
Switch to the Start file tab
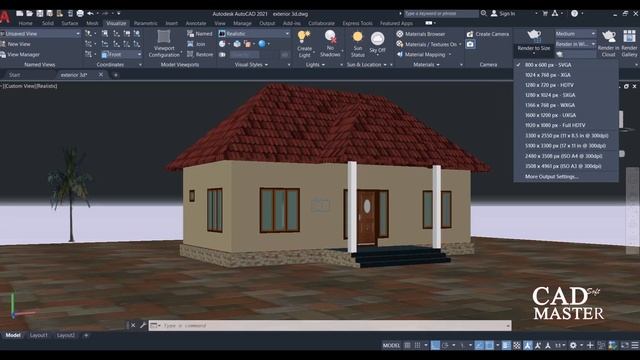(15, 75)
